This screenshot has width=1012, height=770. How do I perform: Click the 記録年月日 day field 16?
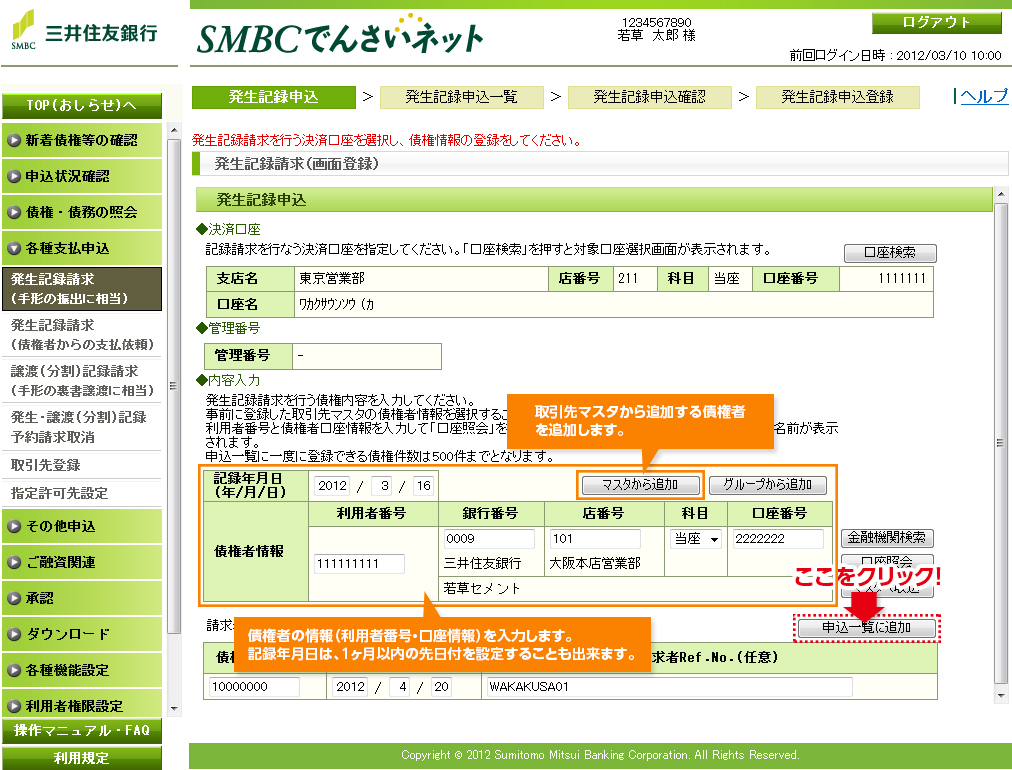(423, 486)
